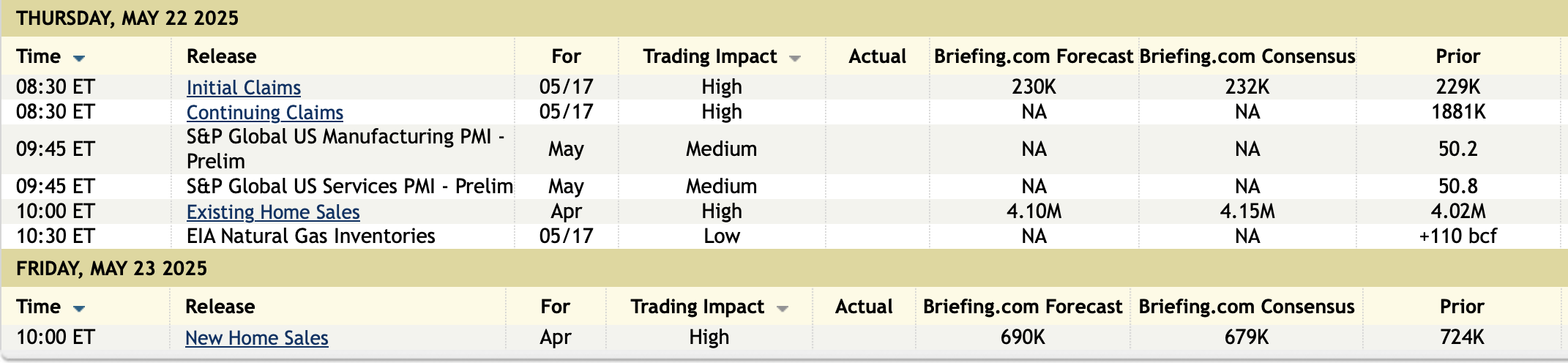Click Thursday's Release column header

(x=221, y=56)
